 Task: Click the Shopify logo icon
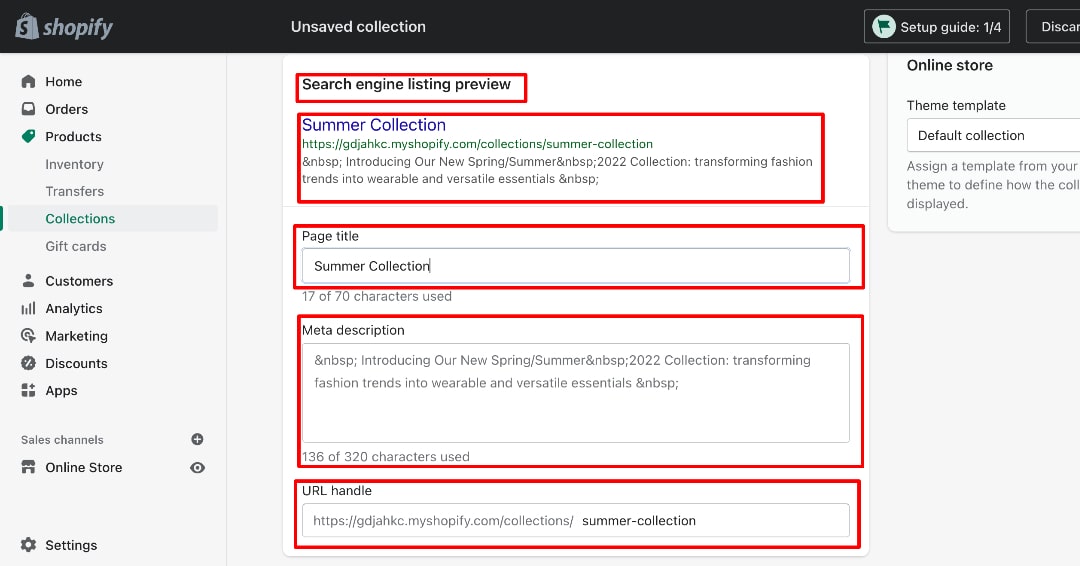point(27,26)
